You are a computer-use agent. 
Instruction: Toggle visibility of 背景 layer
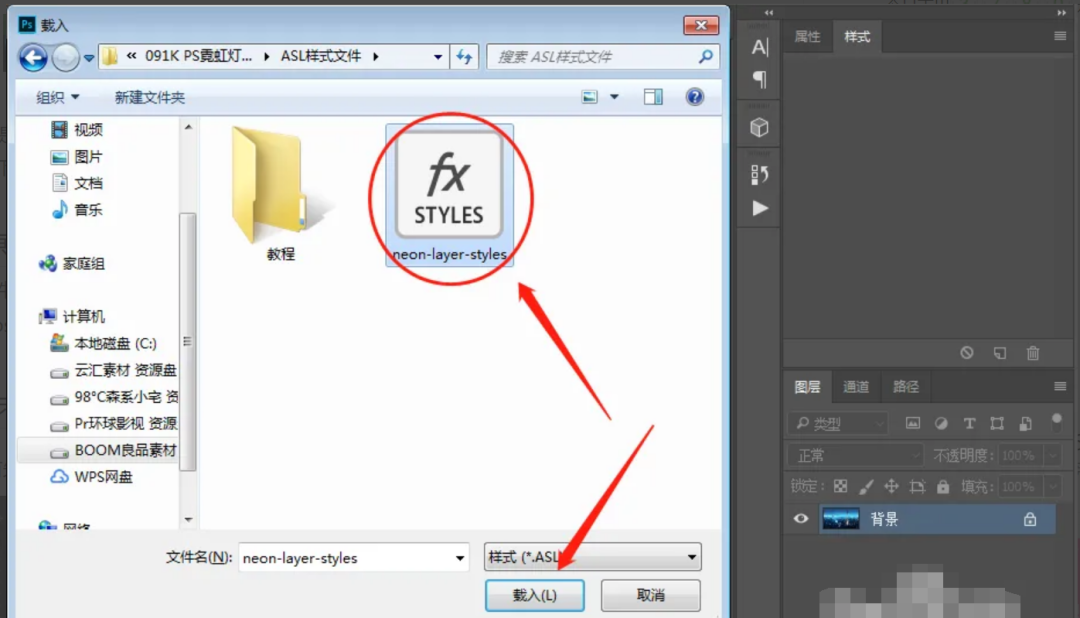800,519
